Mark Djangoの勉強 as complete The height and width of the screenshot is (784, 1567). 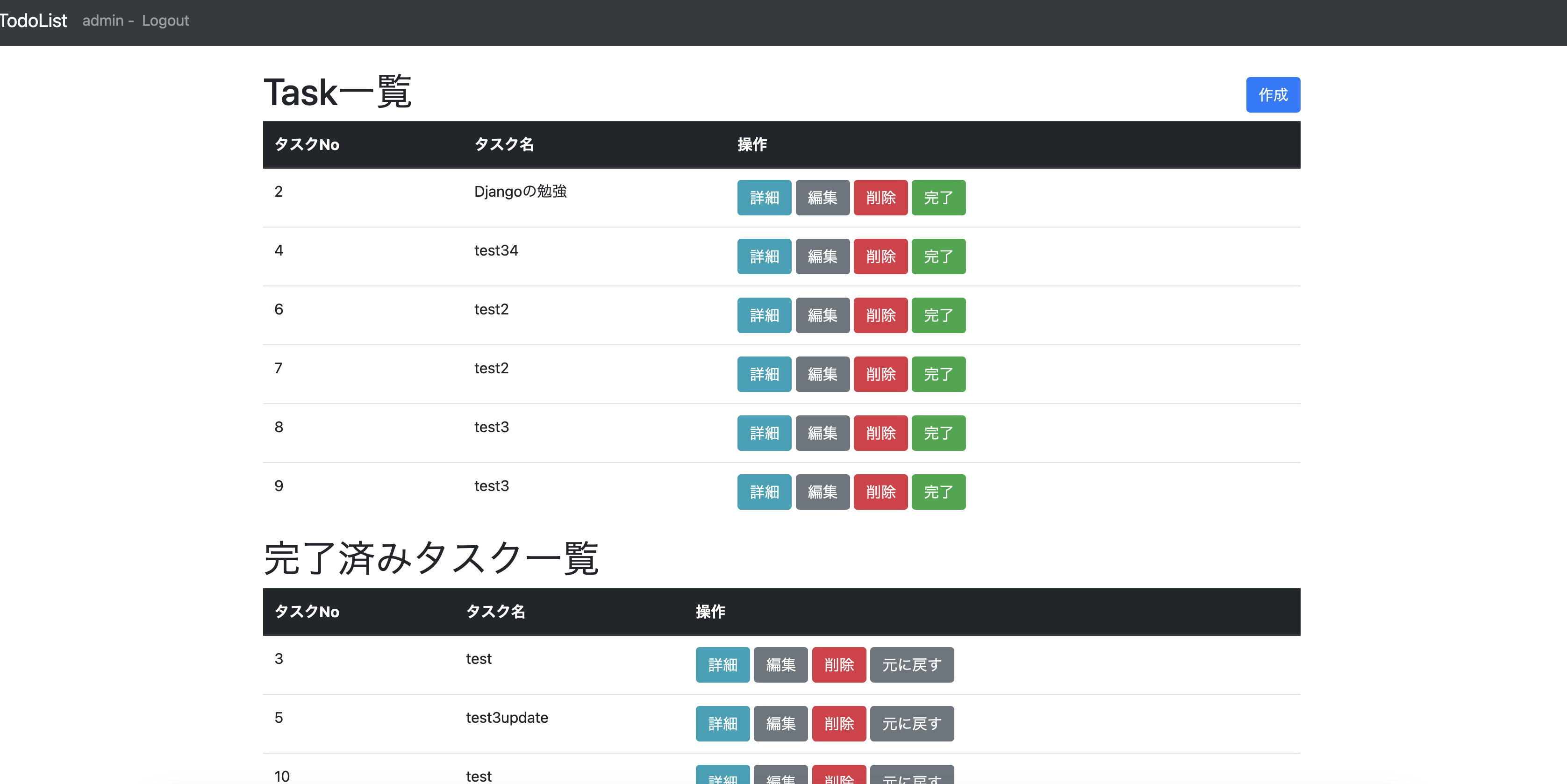point(938,198)
